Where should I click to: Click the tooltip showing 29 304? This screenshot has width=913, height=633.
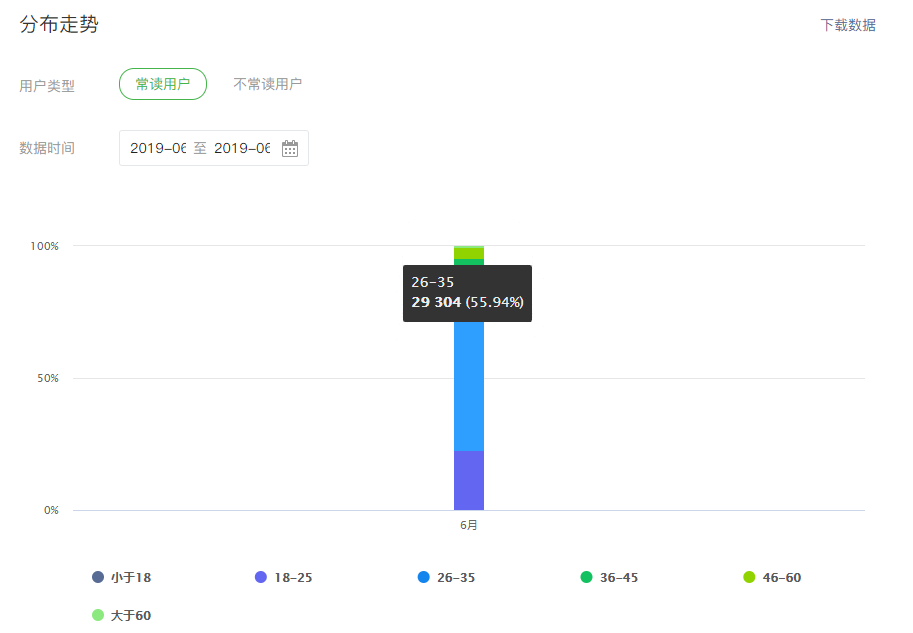coord(467,292)
